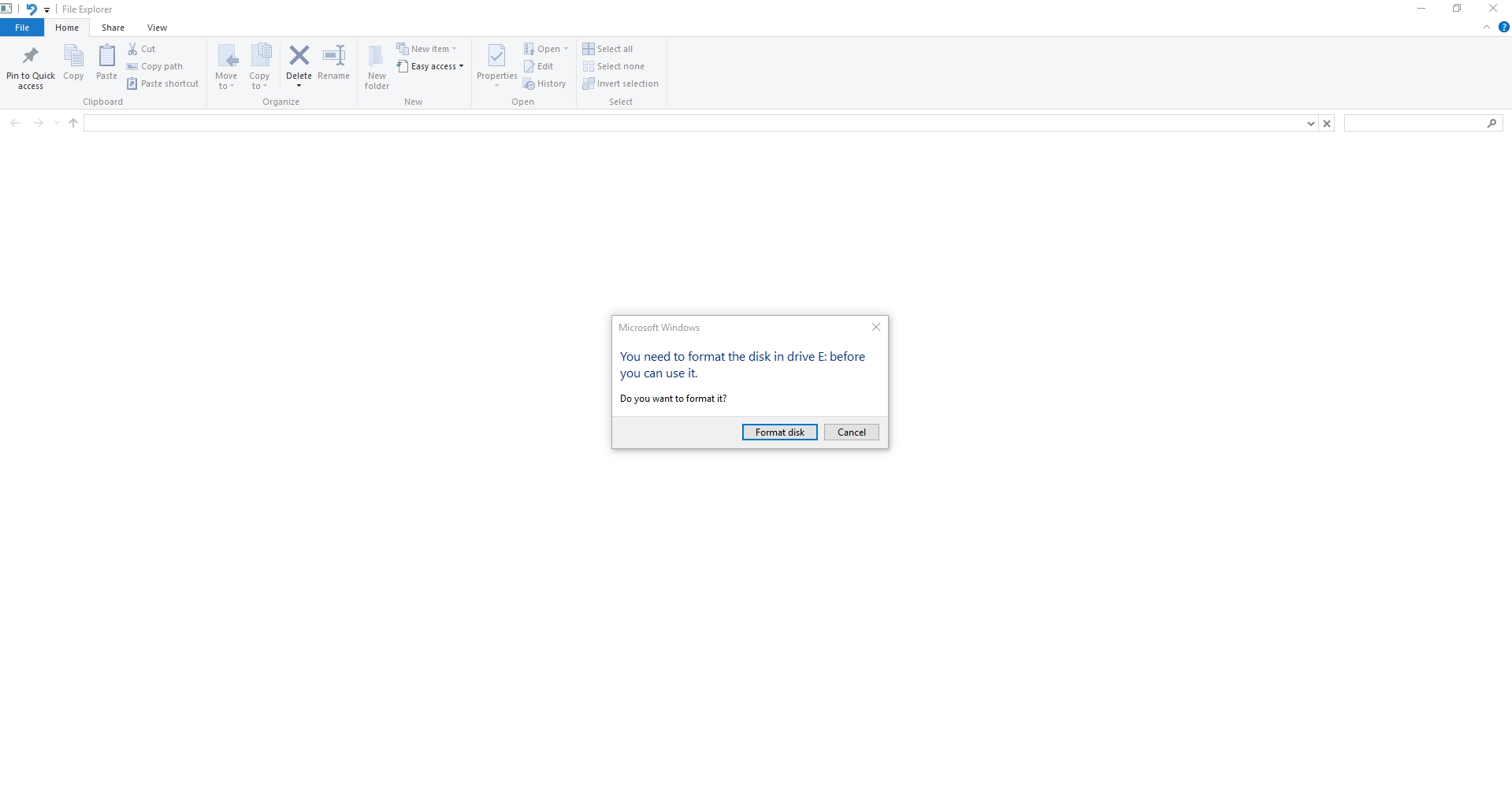Close the Microsoft Windows dialog
Image resolution: width=1512 pixels, height=798 pixels.
[875, 327]
